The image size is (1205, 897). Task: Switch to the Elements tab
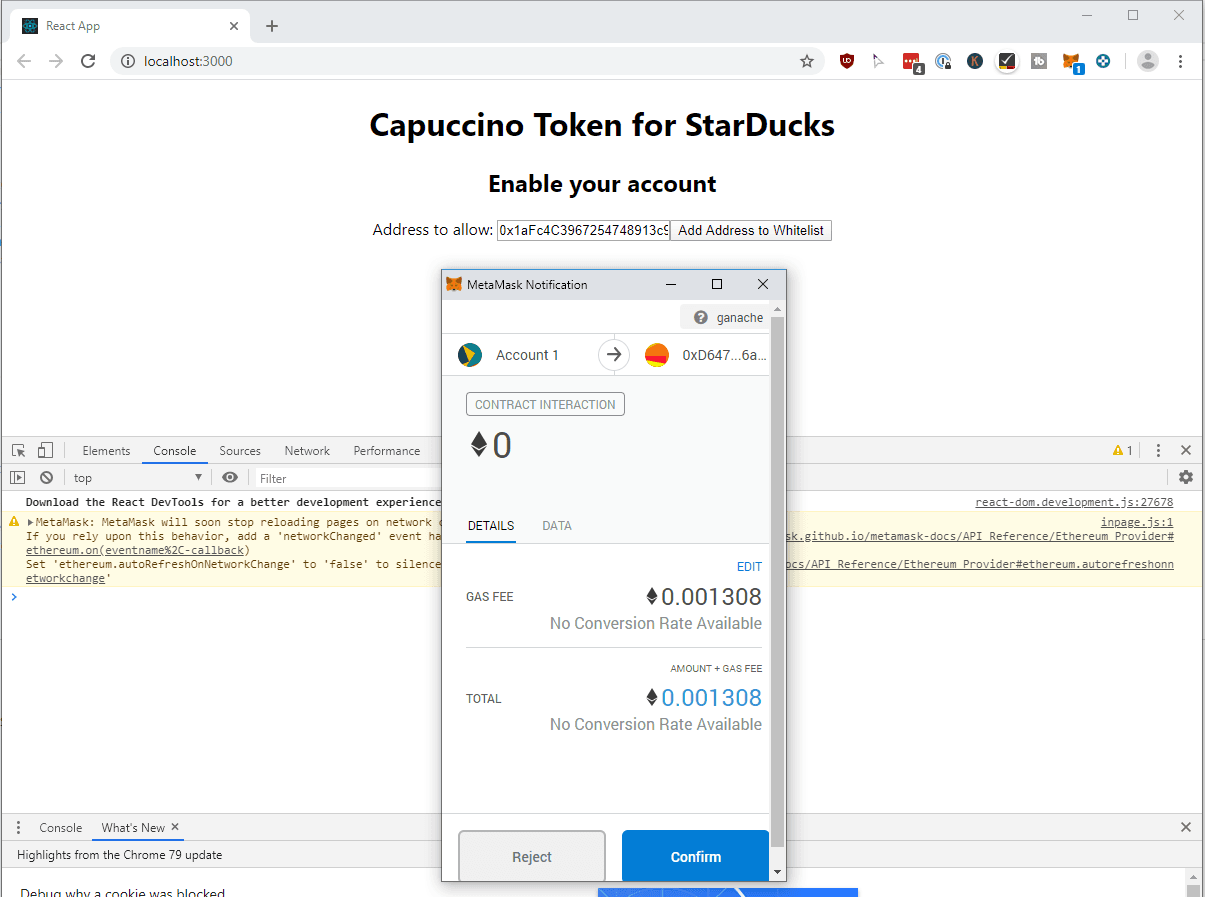pos(106,451)
